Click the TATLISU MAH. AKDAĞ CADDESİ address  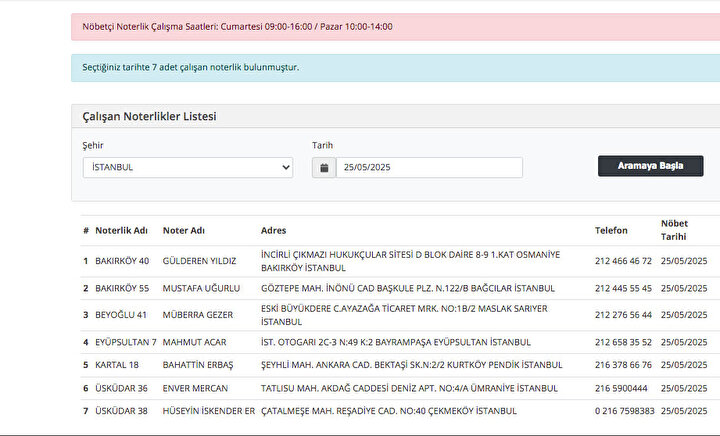coord(409,388)
